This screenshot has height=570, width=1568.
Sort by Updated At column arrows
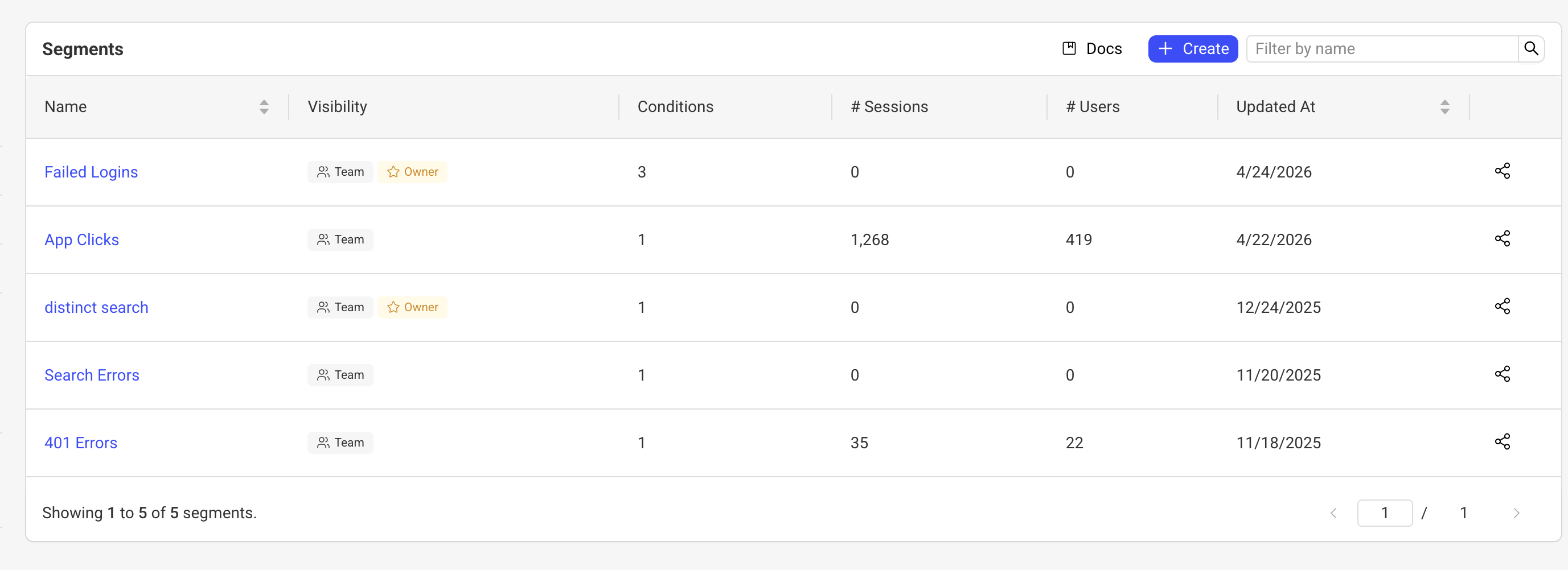tap(1444, 107)
